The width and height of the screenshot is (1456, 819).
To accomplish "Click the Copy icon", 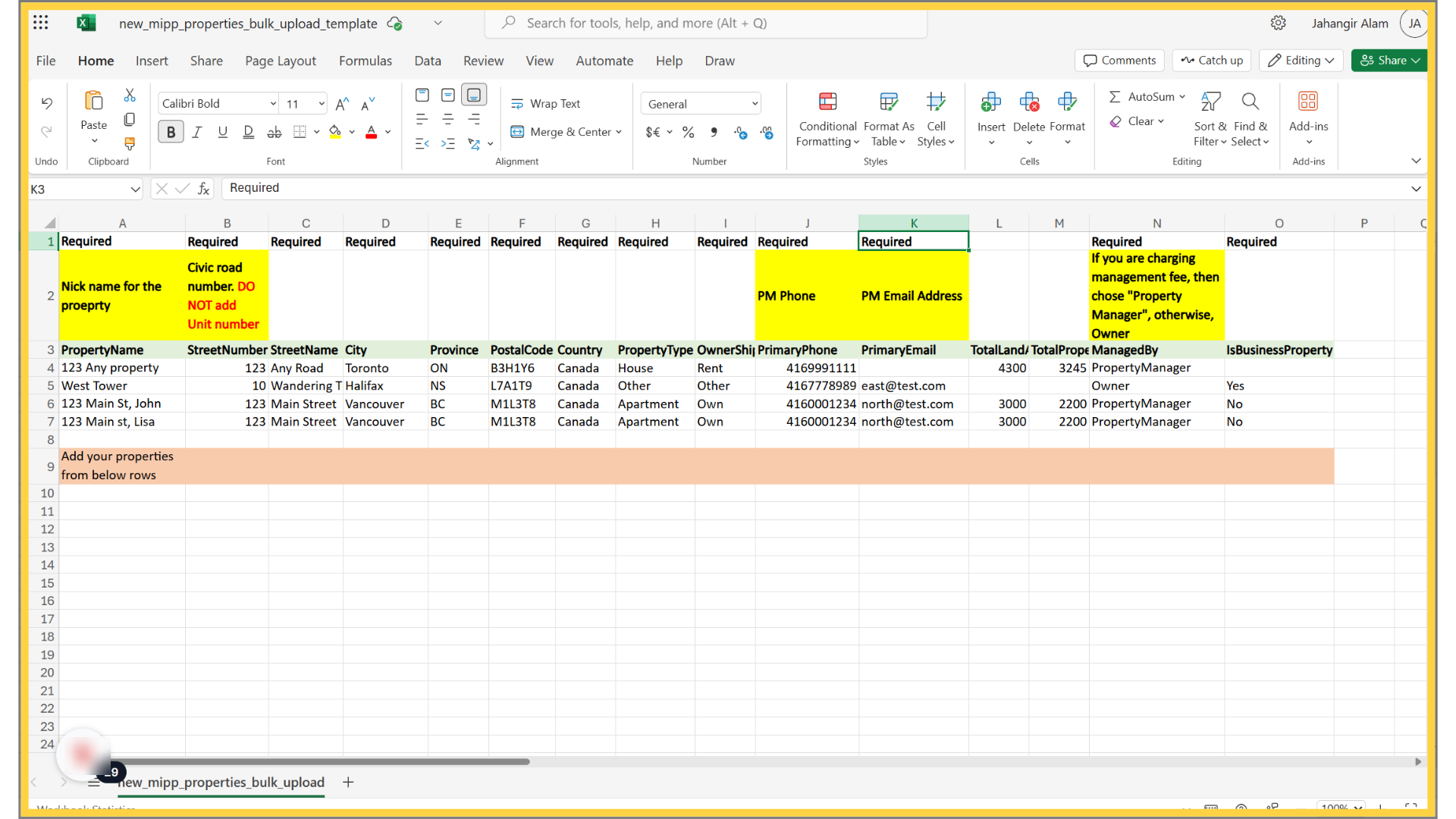I will point(130,120).
